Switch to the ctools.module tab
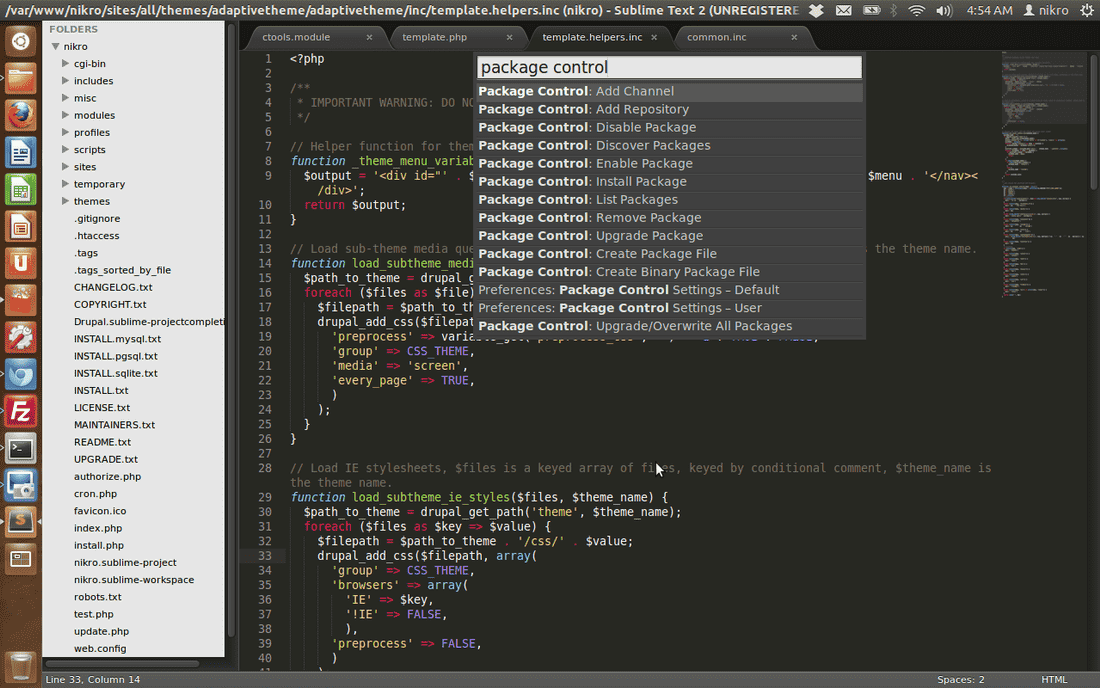Screen dimensions: 1100x688 click(x=296, y=37)
